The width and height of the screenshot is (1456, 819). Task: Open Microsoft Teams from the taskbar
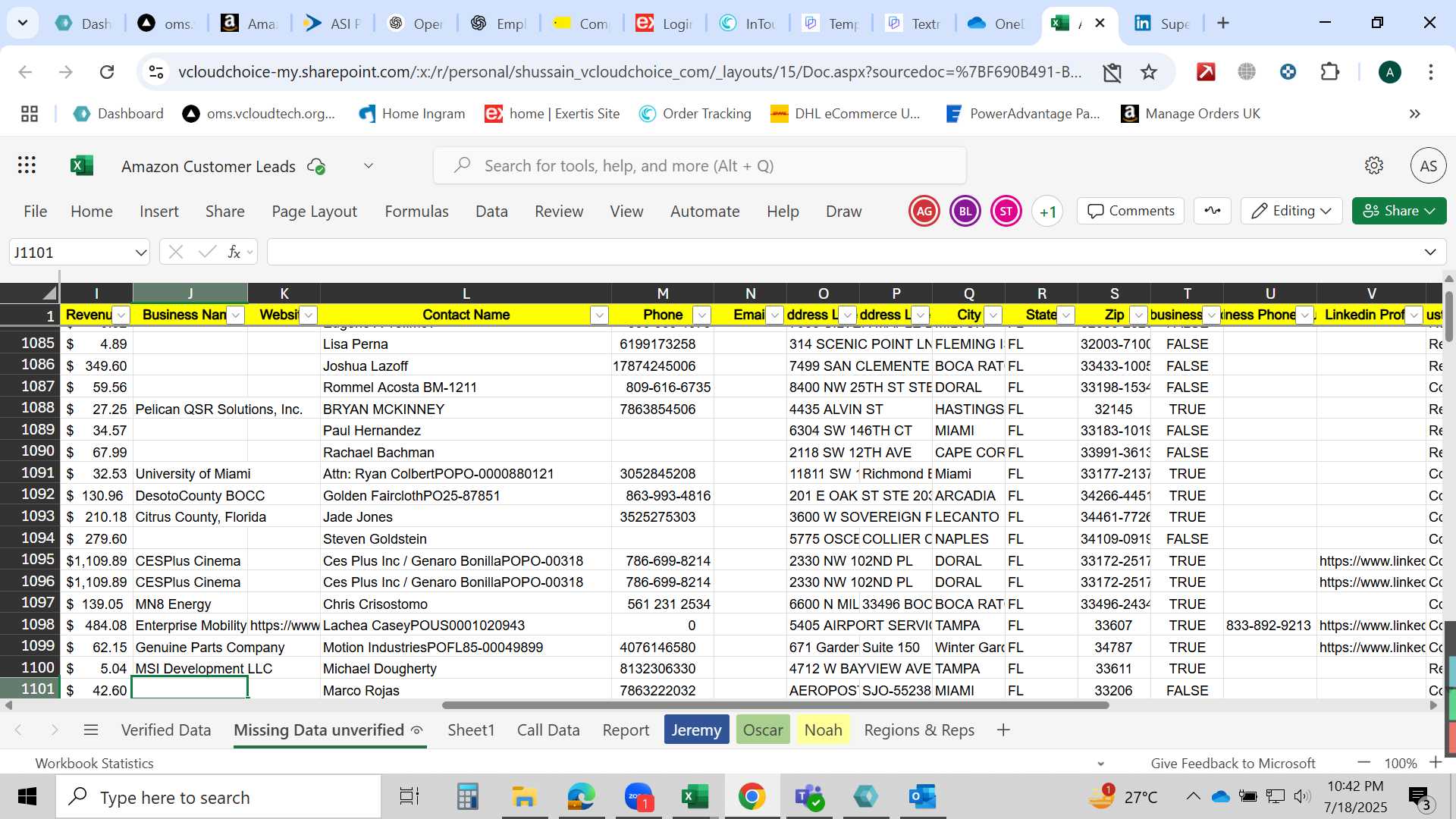tap(809, 797)
